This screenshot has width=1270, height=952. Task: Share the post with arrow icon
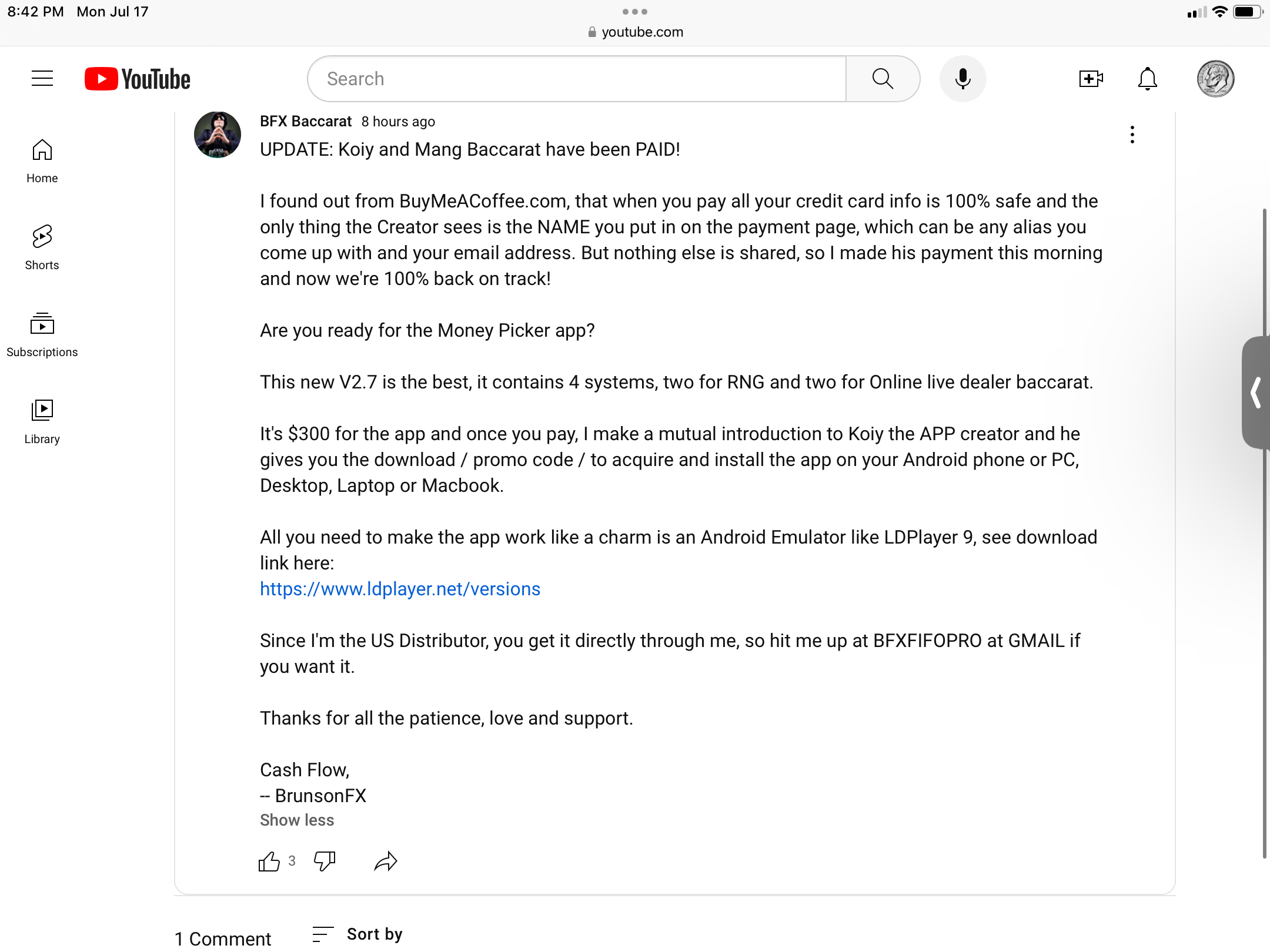pyautogui.click(x=386, y=862)
